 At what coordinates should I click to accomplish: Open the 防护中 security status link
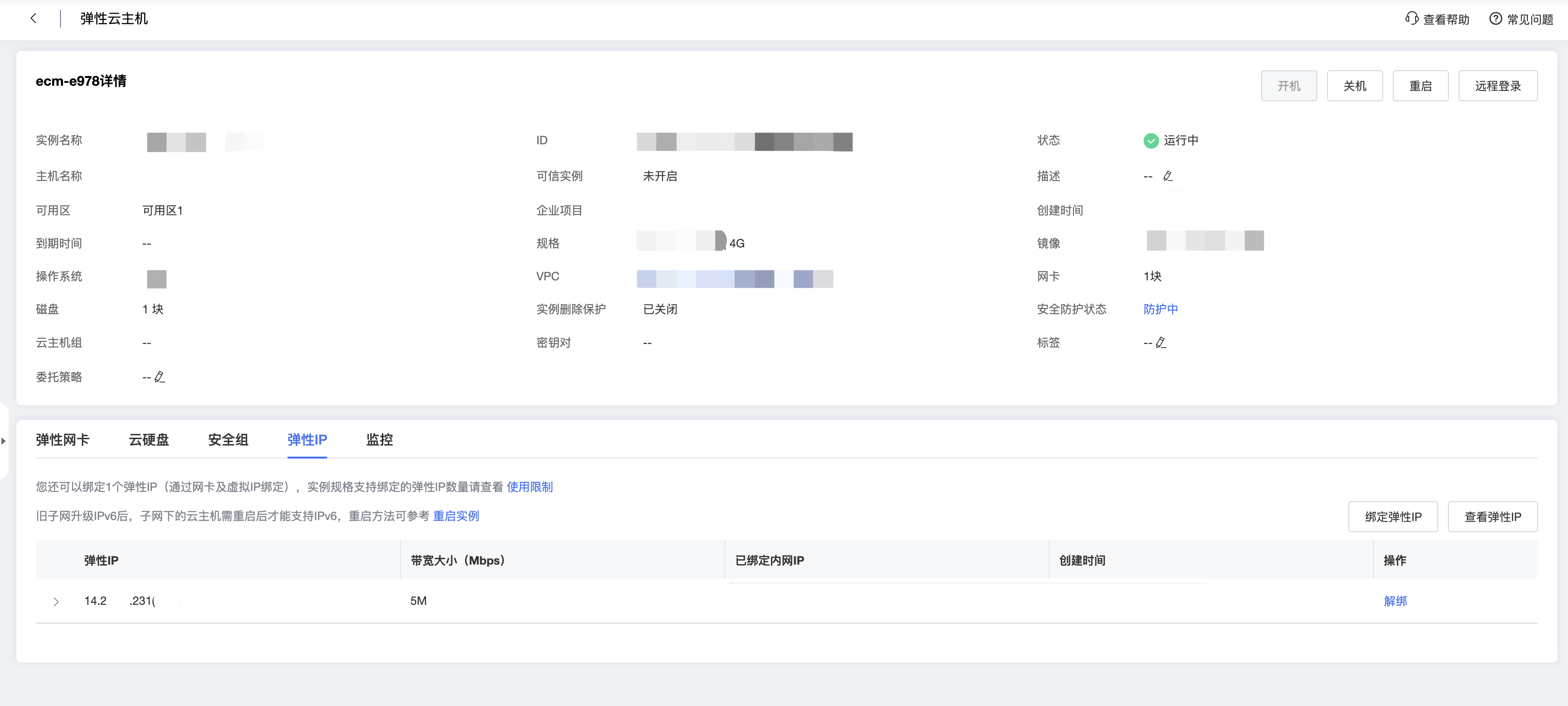[1160, 309]
